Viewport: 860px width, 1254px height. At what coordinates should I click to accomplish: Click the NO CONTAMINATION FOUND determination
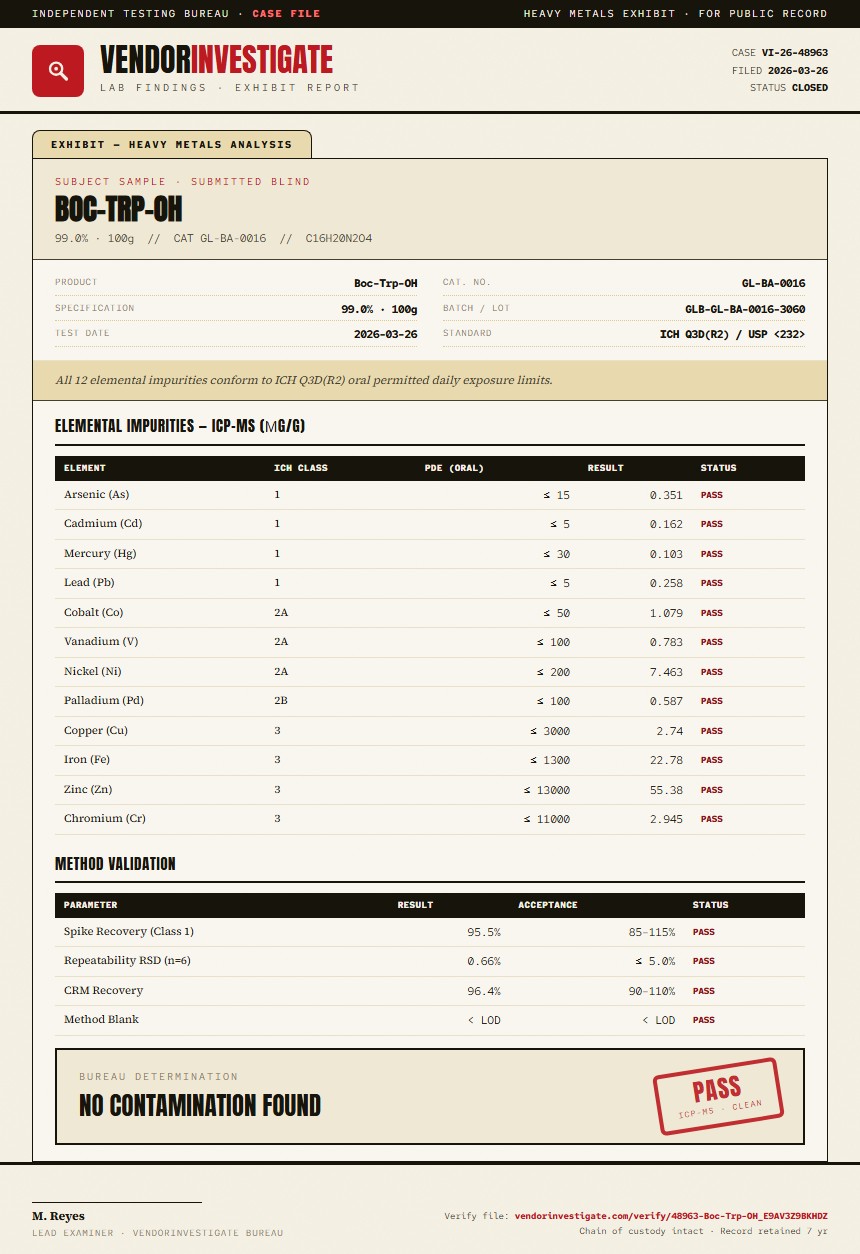(x=200, y=1106)
